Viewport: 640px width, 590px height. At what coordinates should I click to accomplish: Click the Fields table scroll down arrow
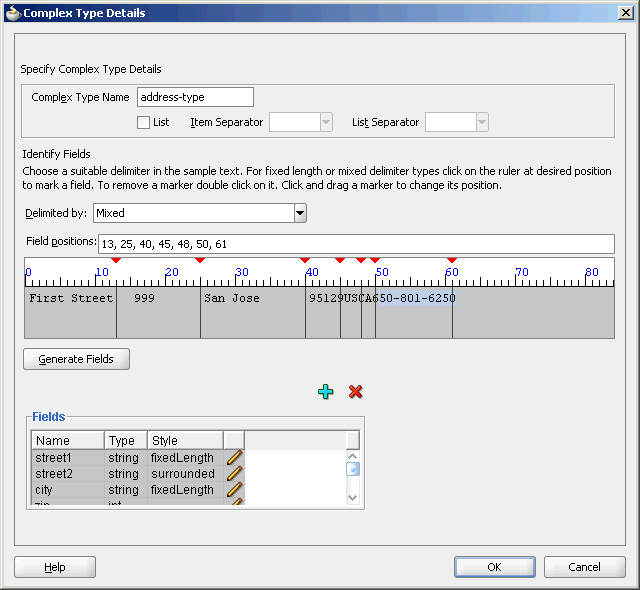pyautogui.click(x=353, y=498)
